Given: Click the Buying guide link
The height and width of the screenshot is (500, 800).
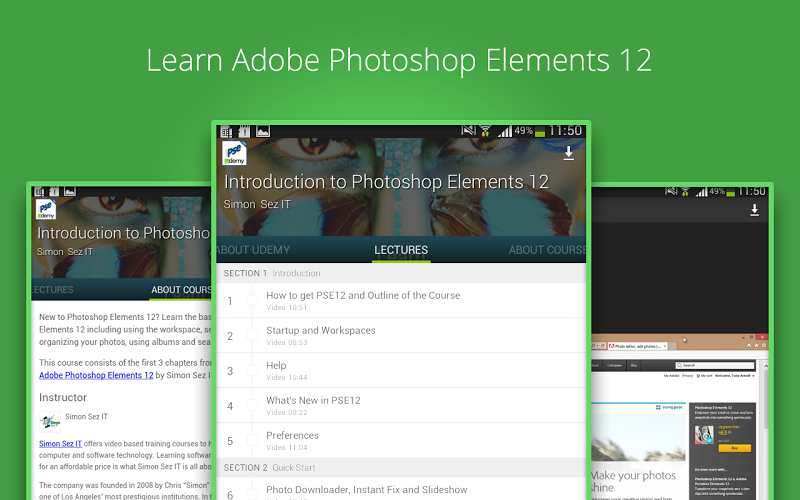Looking at the screenshot, I should point(672,407).
